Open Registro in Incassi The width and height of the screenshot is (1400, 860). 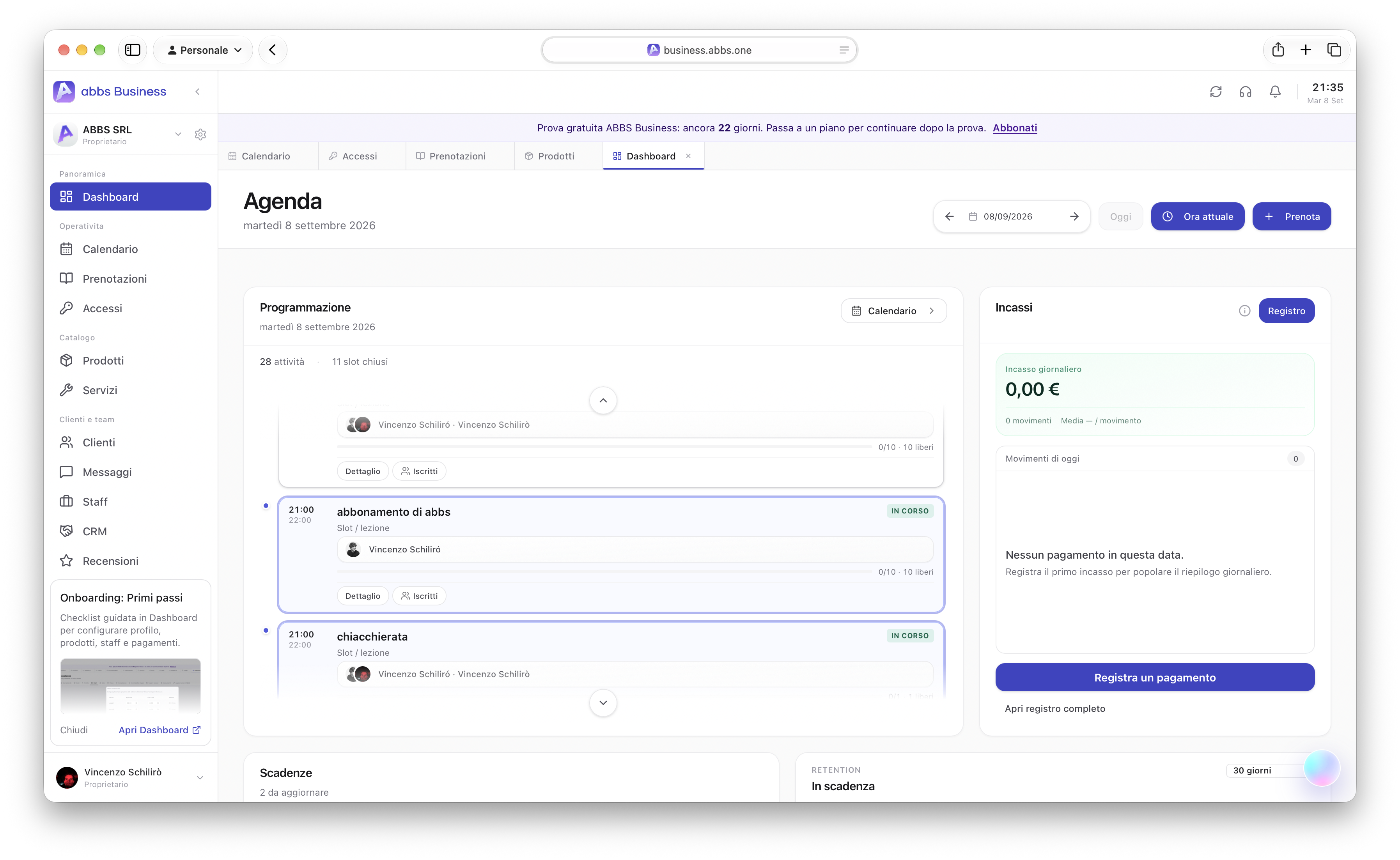point(1286,311)
